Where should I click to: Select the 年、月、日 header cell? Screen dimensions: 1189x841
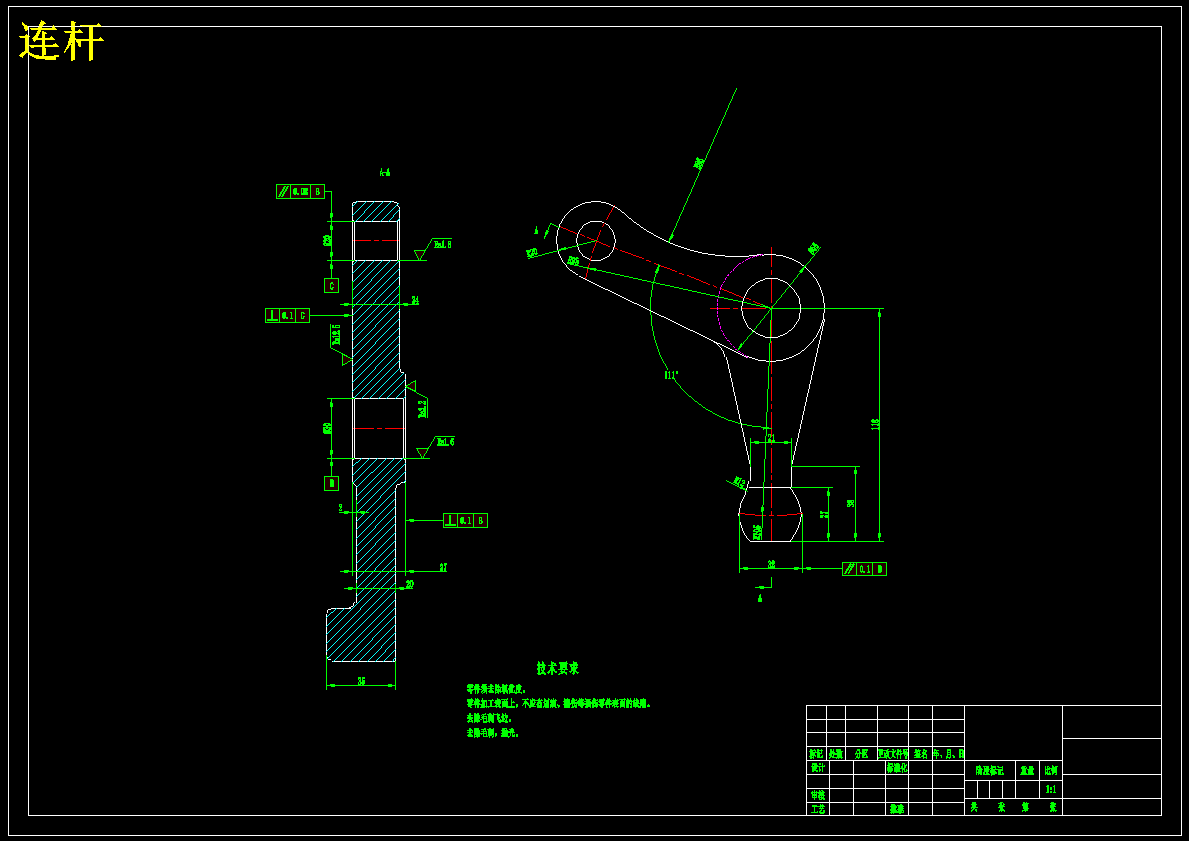tap(949, 754)
